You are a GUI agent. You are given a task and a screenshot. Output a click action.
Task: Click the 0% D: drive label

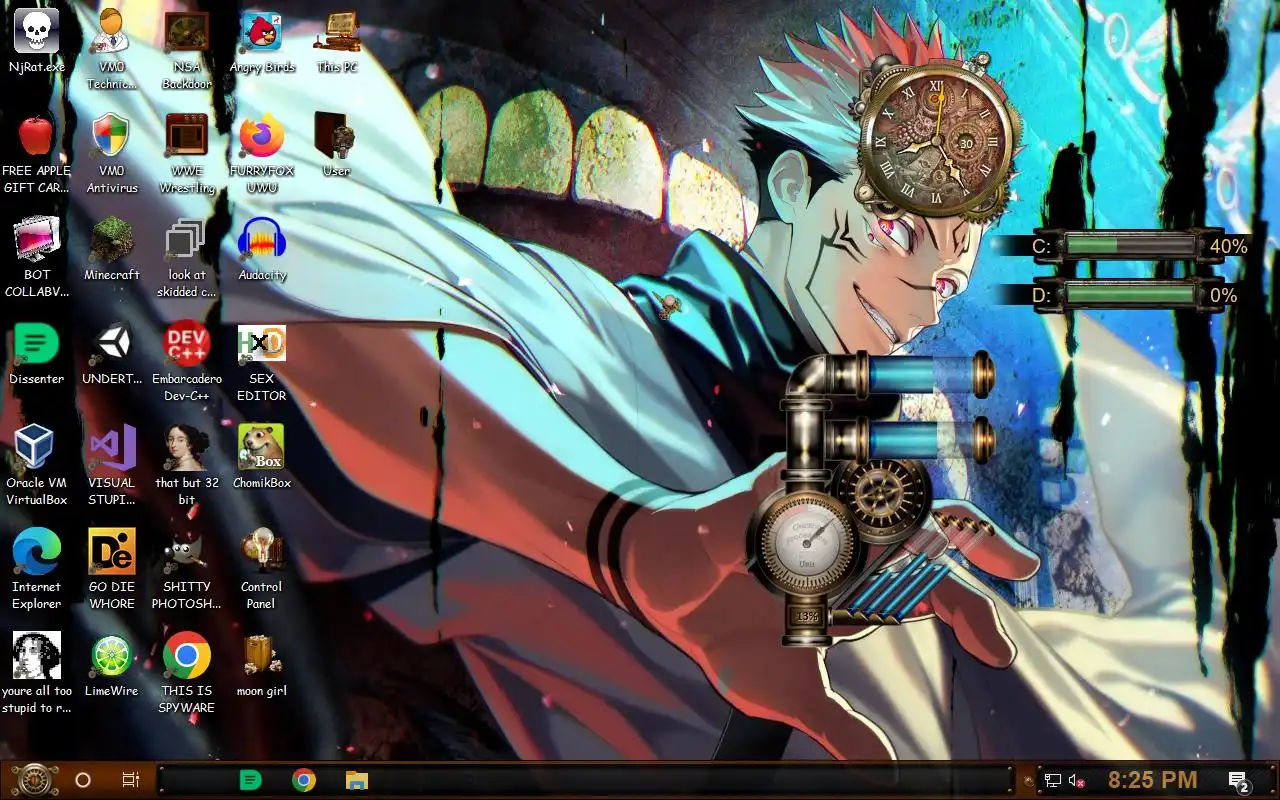click(x=1224, y=295)
